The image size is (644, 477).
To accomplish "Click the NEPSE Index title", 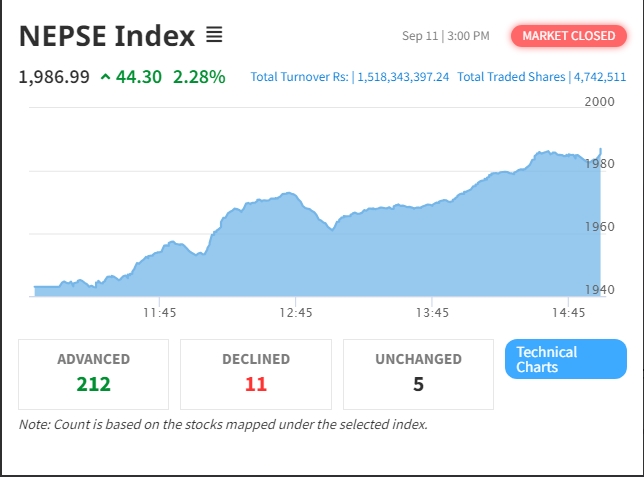I will pos(107,36).
